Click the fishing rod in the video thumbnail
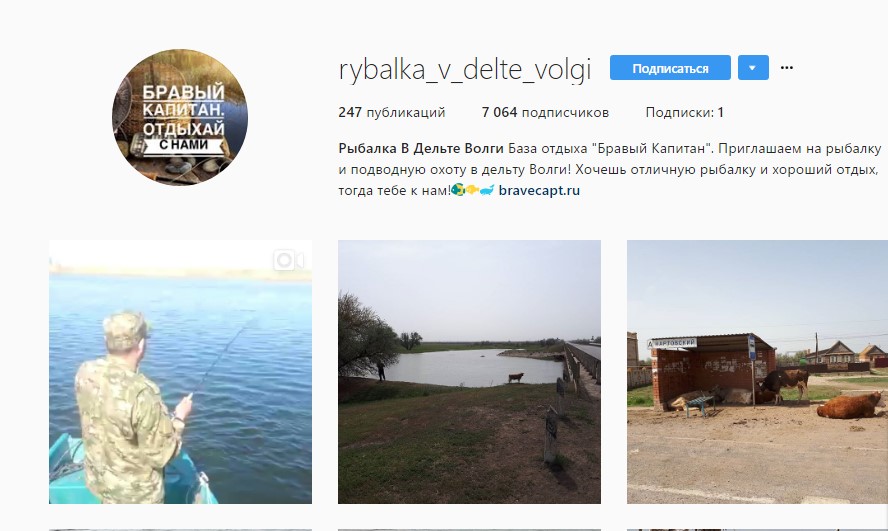 (221, 355)
